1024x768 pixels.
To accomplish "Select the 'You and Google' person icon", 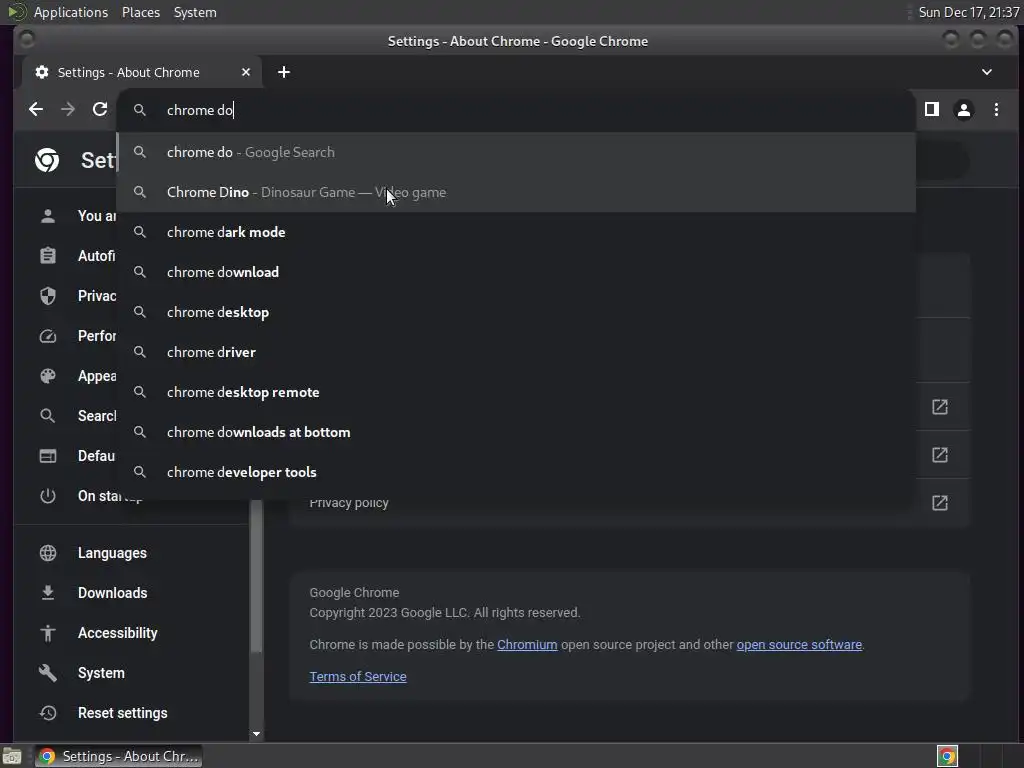I will pyautogui.click(x=48, y=216).
